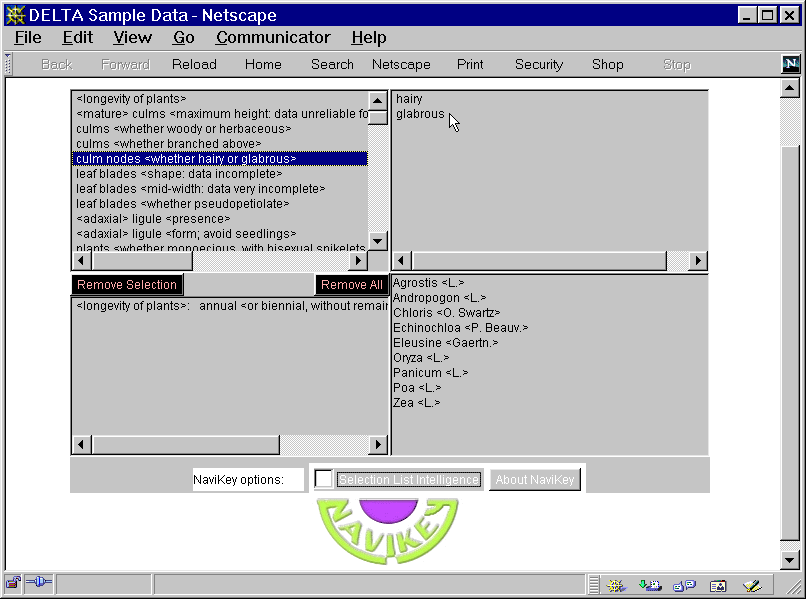Click the Home toolbar button
This screenshot has height=599, width=806.
[263, 64]
